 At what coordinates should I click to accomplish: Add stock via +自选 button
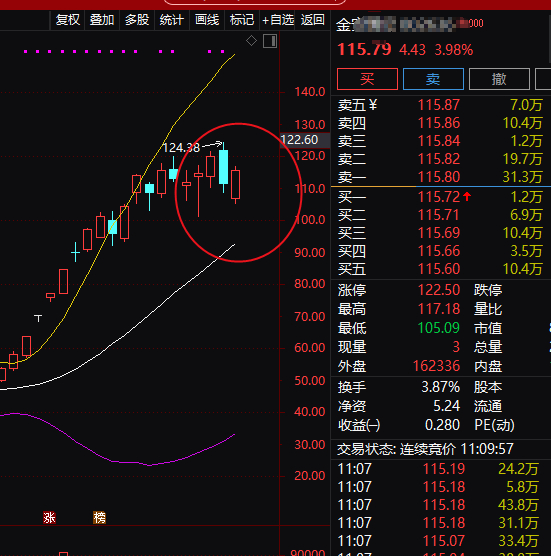[x=278, y=20]
